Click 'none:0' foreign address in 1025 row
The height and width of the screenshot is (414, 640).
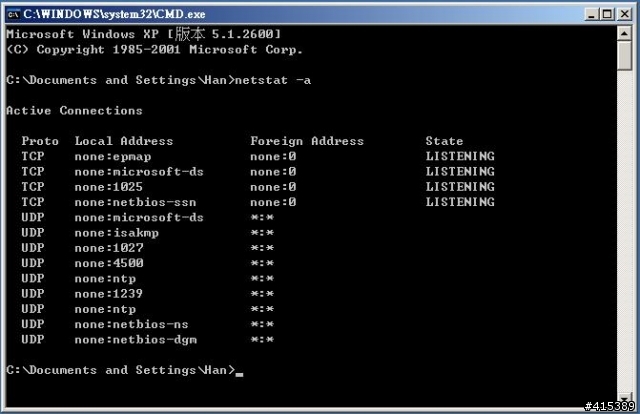coord(273,187)
